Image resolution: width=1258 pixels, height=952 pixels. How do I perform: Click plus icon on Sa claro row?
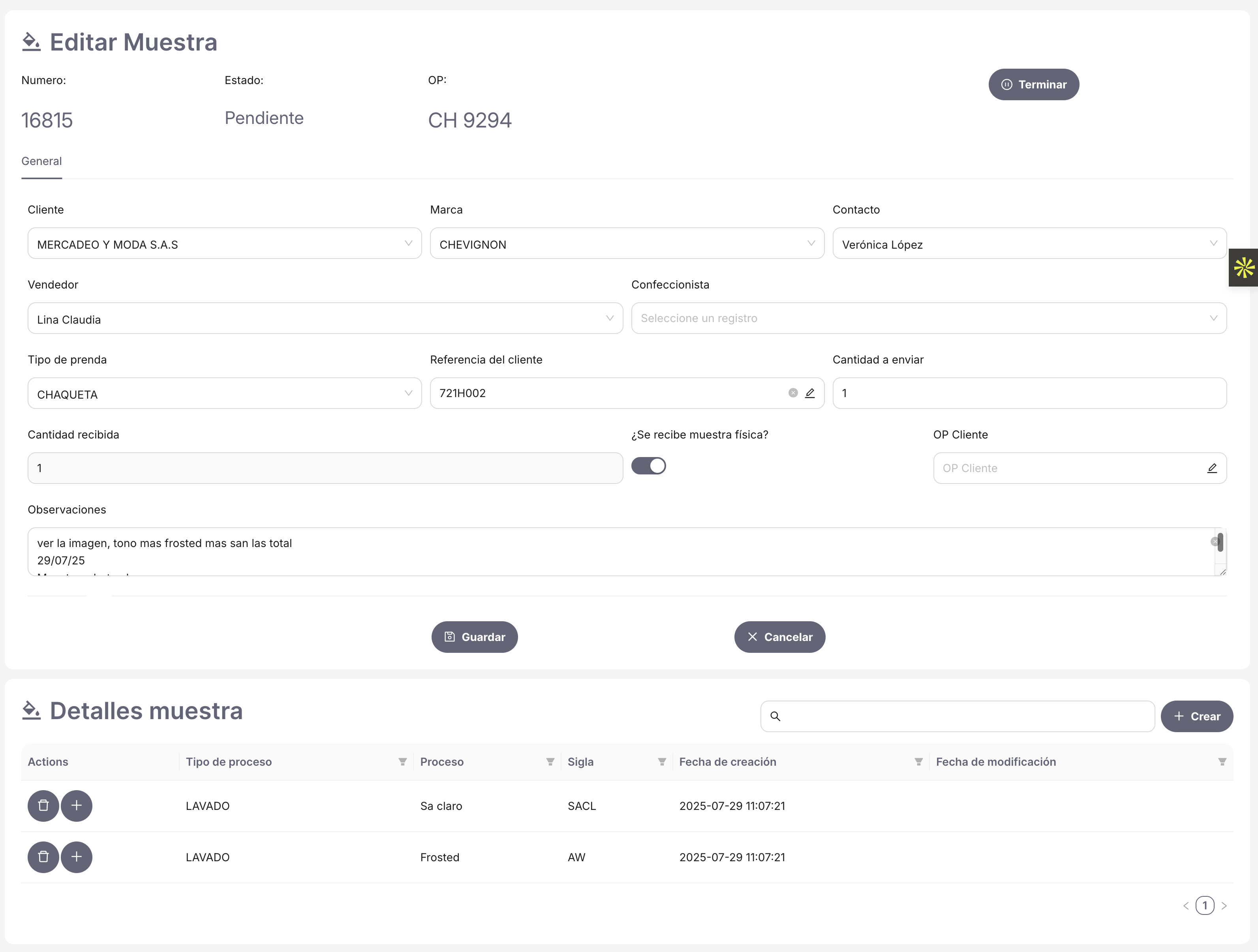77,805
